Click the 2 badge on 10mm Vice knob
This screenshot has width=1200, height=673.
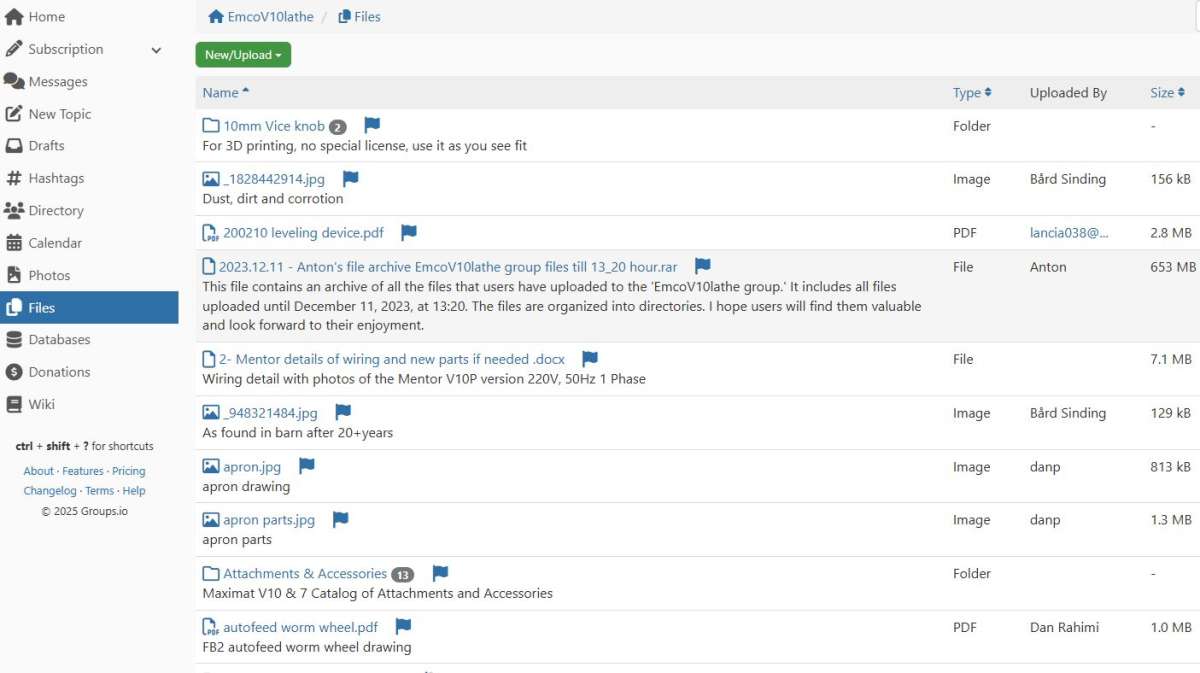coord(338,127)
